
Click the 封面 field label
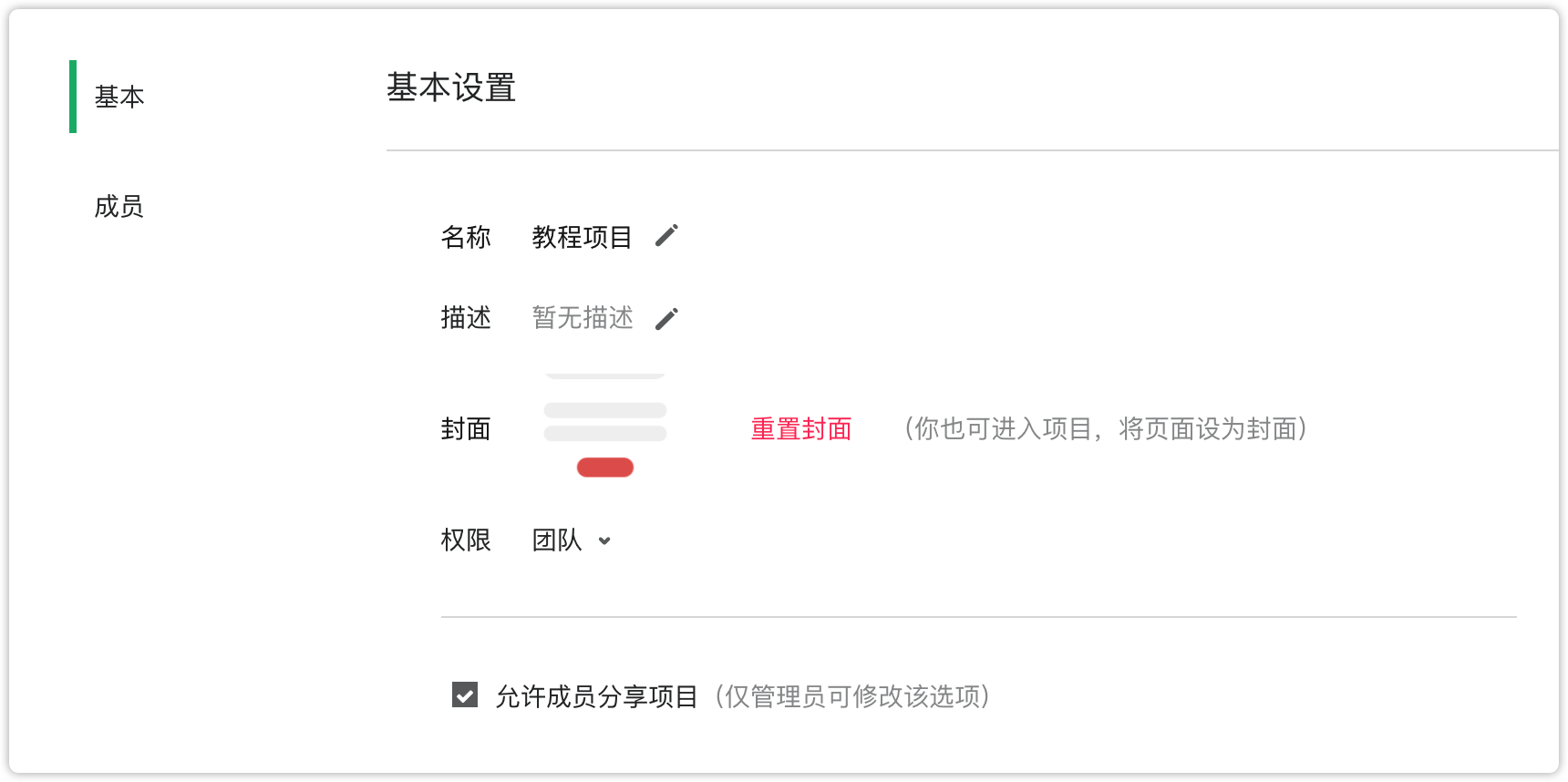point(466,428)
